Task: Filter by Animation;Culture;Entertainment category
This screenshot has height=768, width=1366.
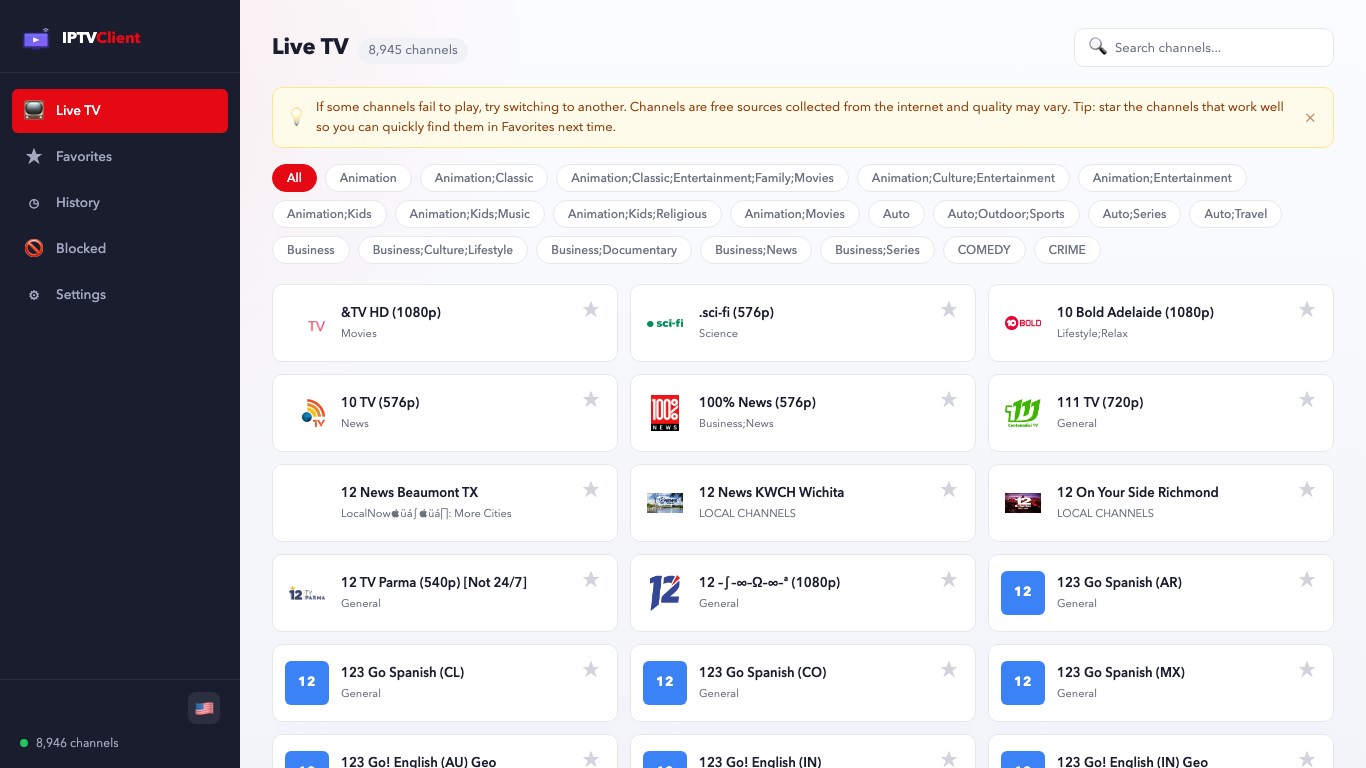Action: click(x=963, y=178)
